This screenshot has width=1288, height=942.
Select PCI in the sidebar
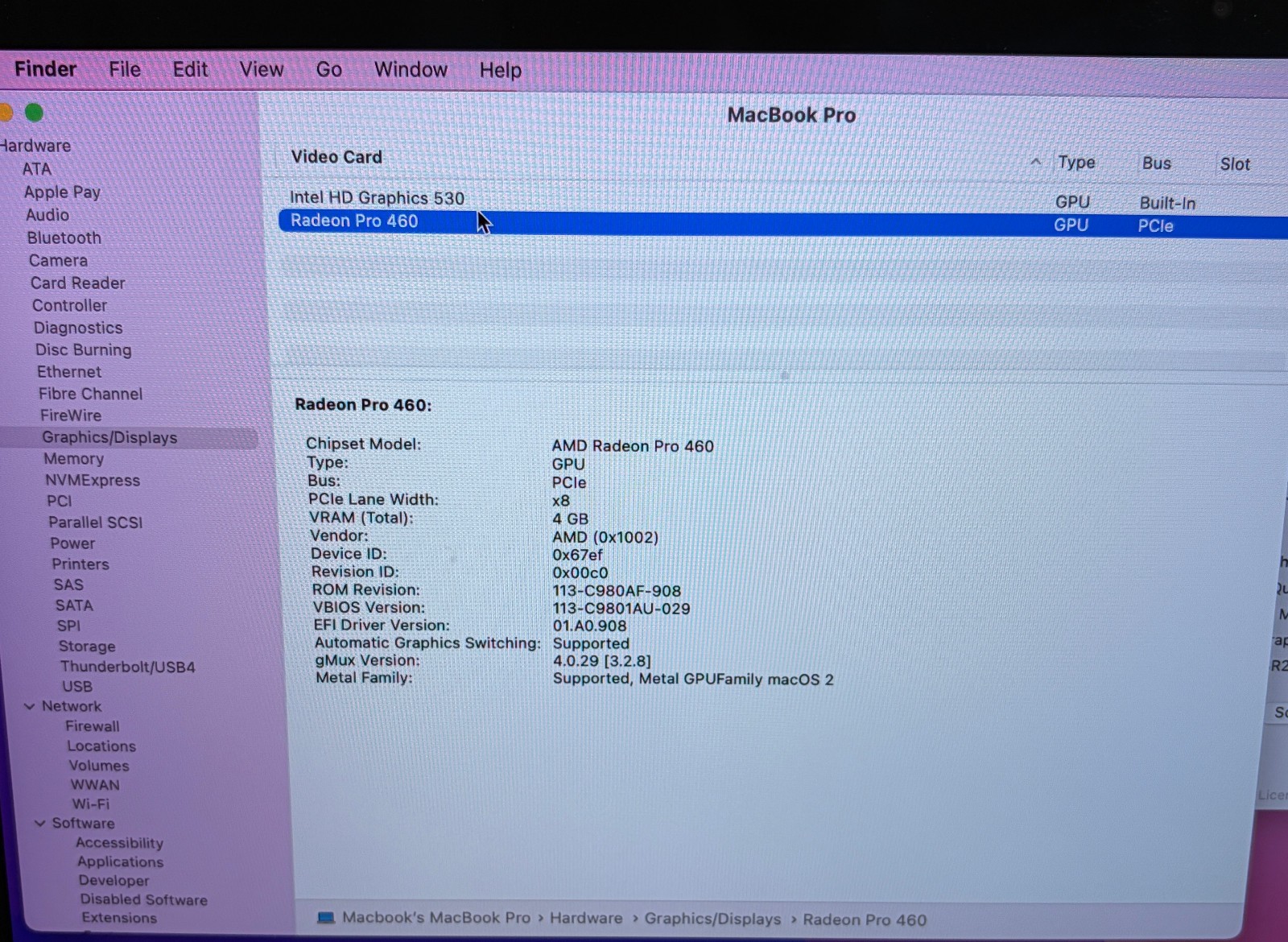[x=59, y=501]
